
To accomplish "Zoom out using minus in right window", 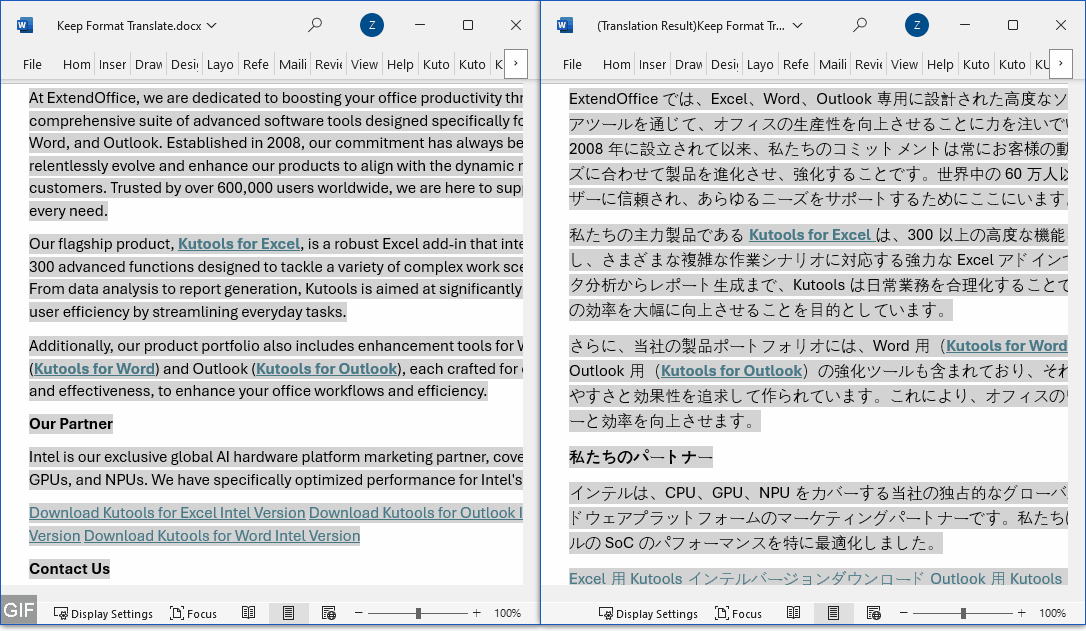I will [904, 613].
